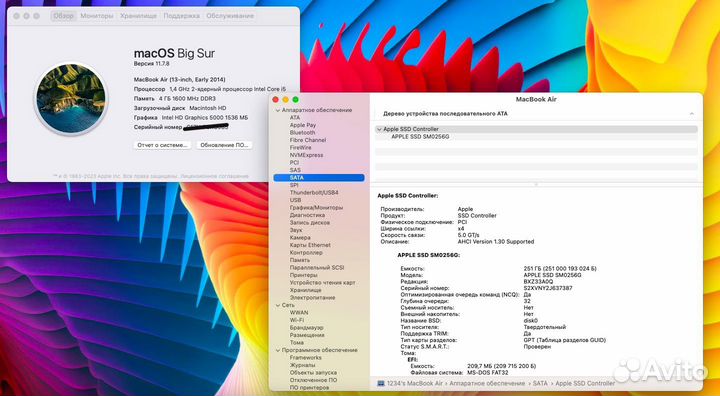720x396 pixels.
Task: Select WWAN under Сеть
Action: (299, 312)
